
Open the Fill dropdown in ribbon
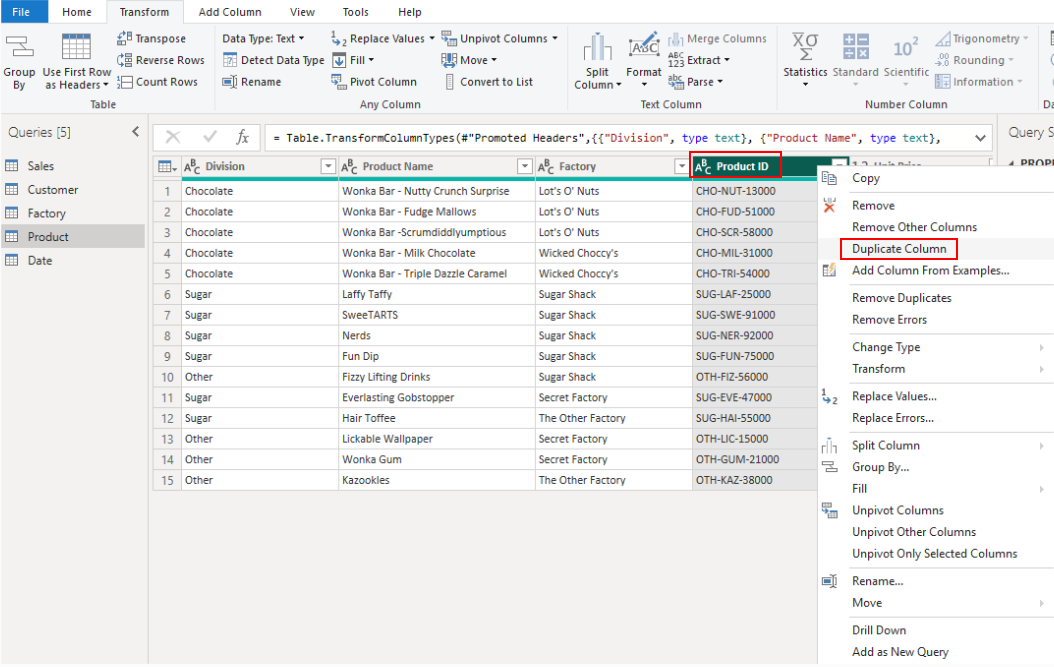click(x=354, y=60)
